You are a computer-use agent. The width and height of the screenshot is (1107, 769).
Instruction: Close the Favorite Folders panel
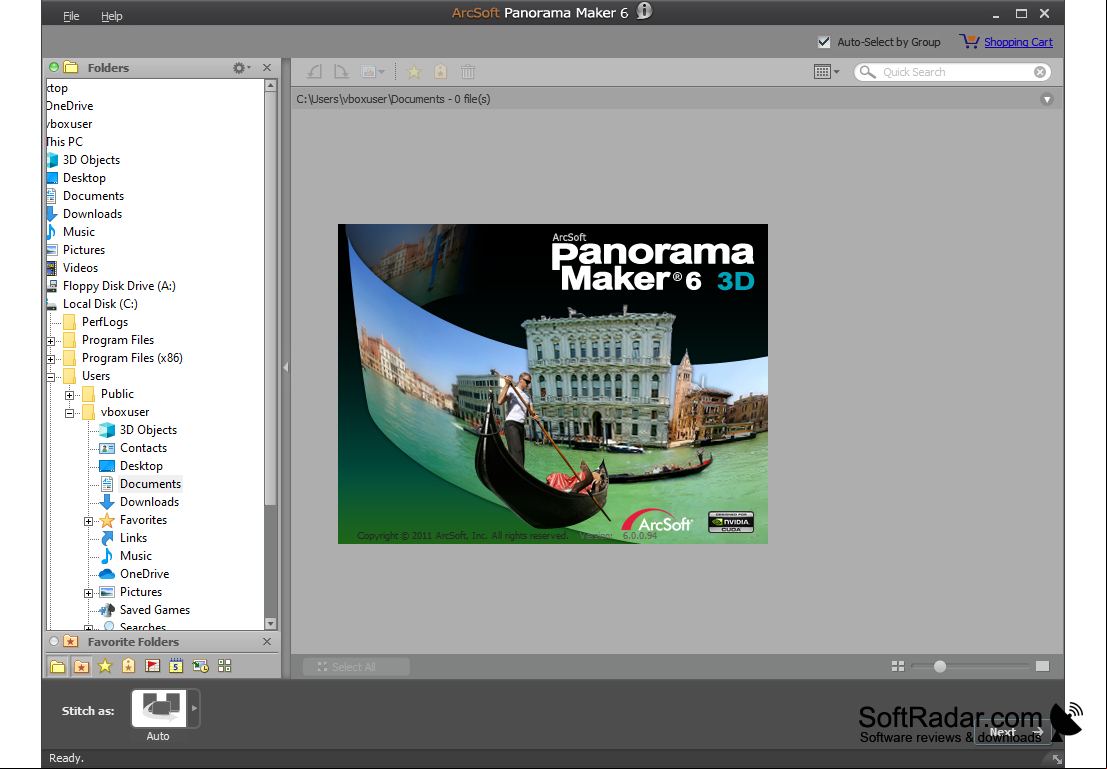[267, 642]
